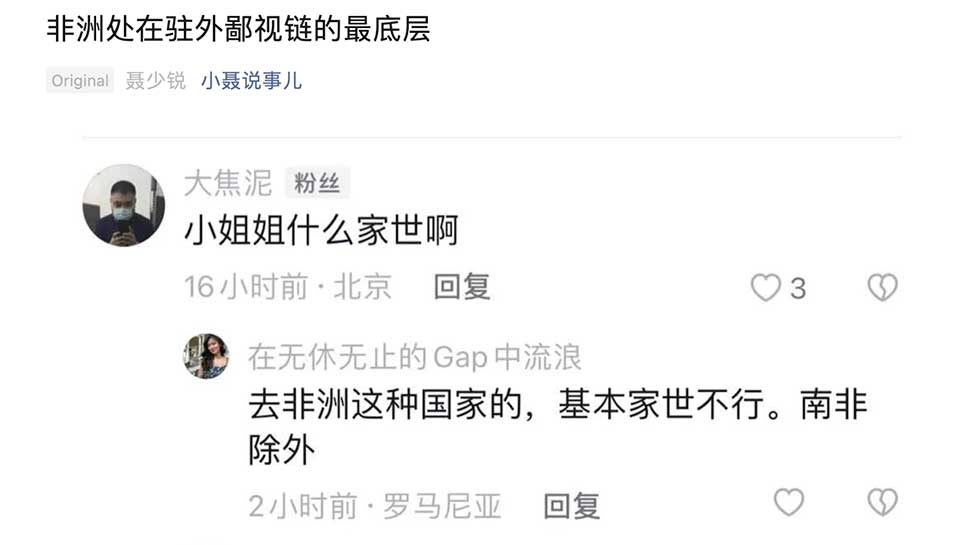Like the comment by 大焦泥

(x=765, y=288)
